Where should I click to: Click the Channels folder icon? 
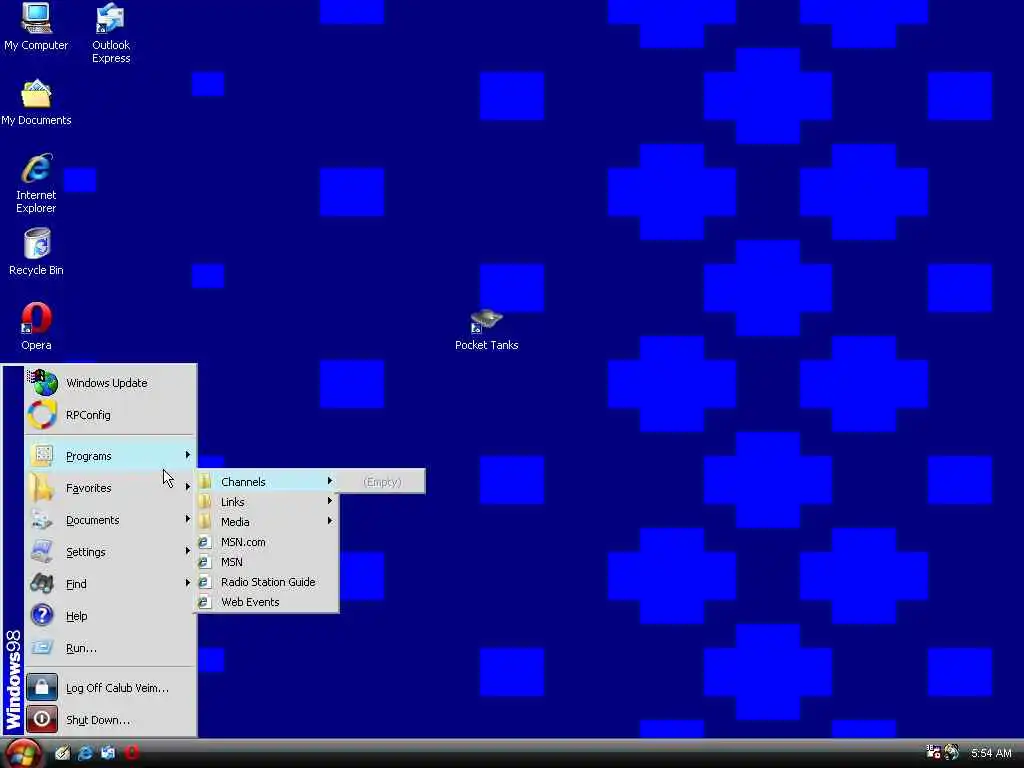coord(205,482)
